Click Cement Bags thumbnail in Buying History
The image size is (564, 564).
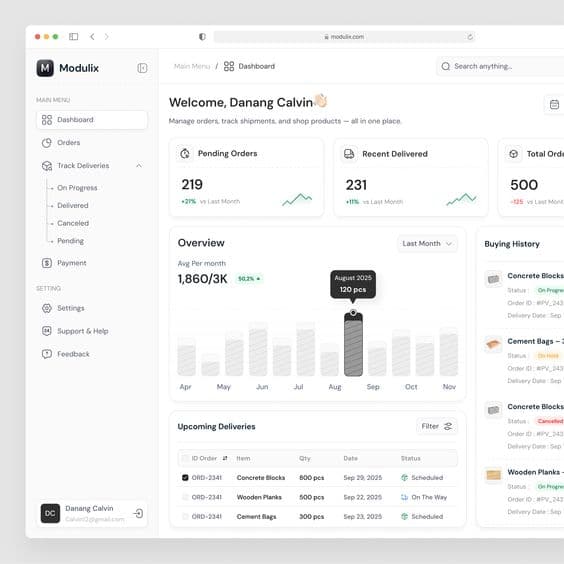(493, 345)
